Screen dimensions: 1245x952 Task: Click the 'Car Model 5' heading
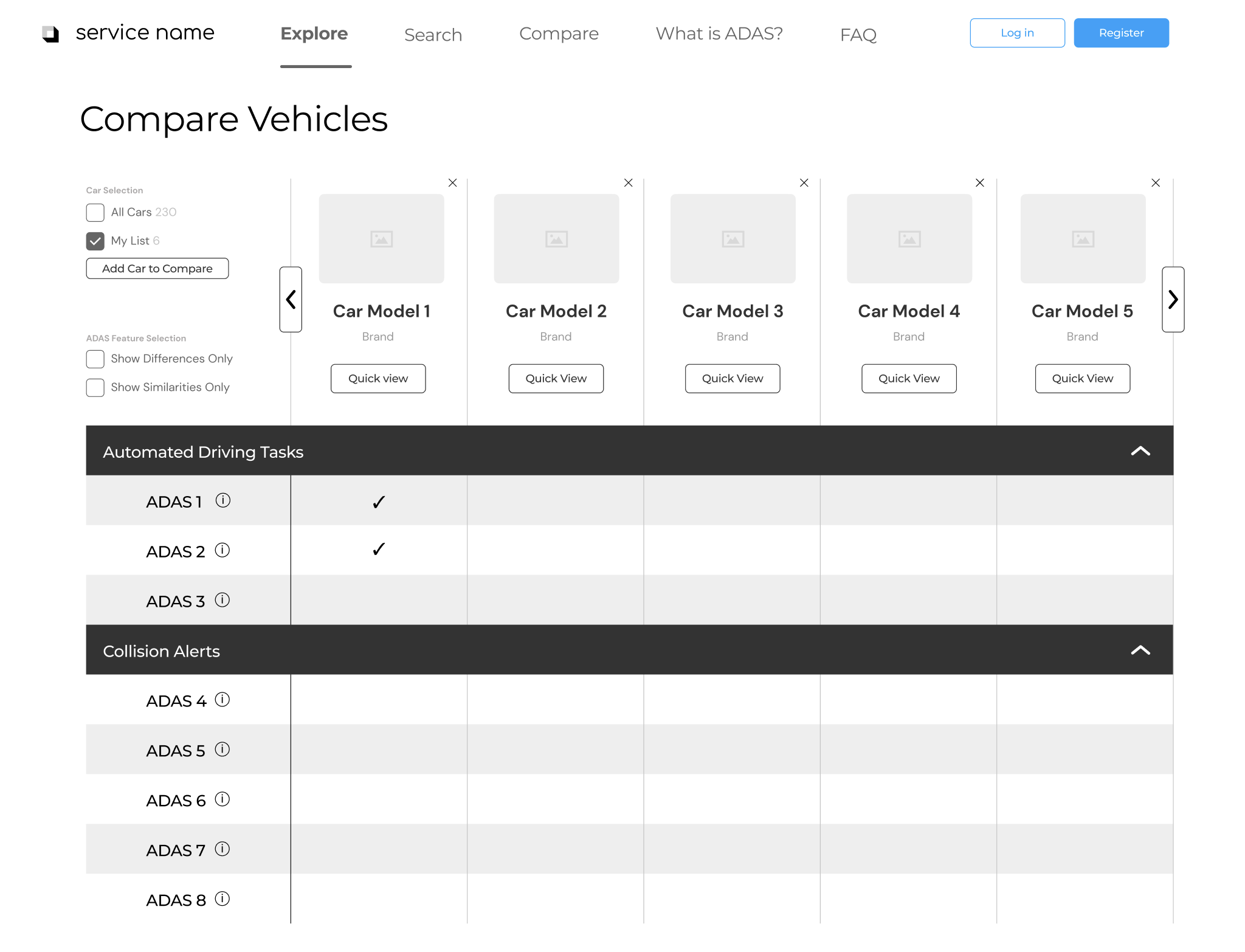pos(1082,311)
